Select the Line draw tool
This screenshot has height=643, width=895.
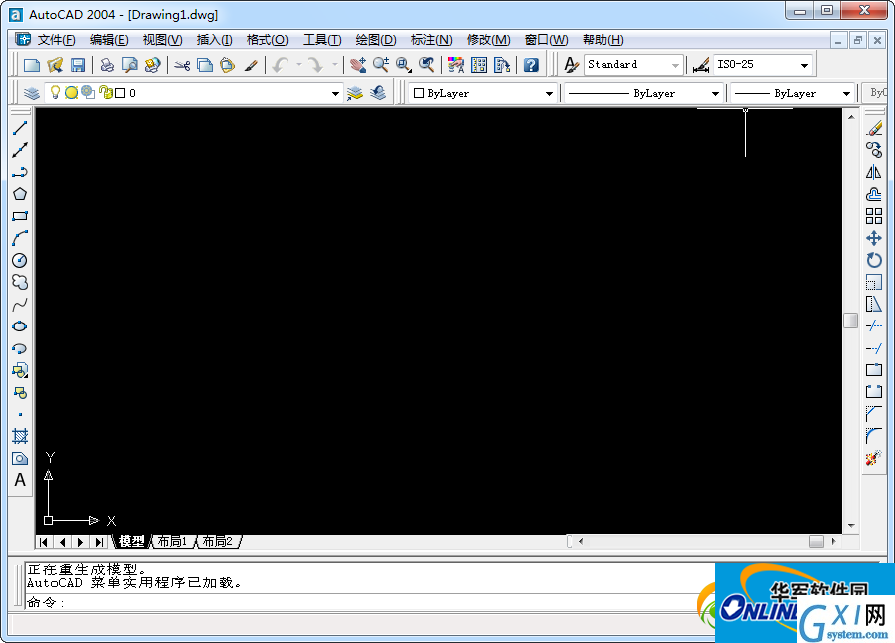point(20,128)
